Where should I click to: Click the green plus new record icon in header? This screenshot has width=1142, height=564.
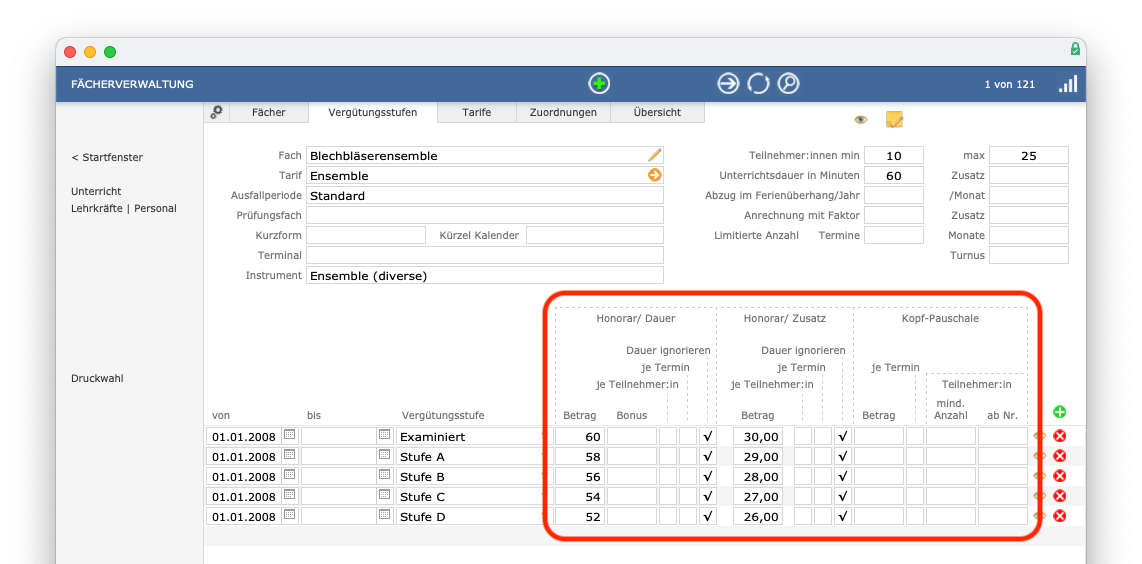coord(599,84)
